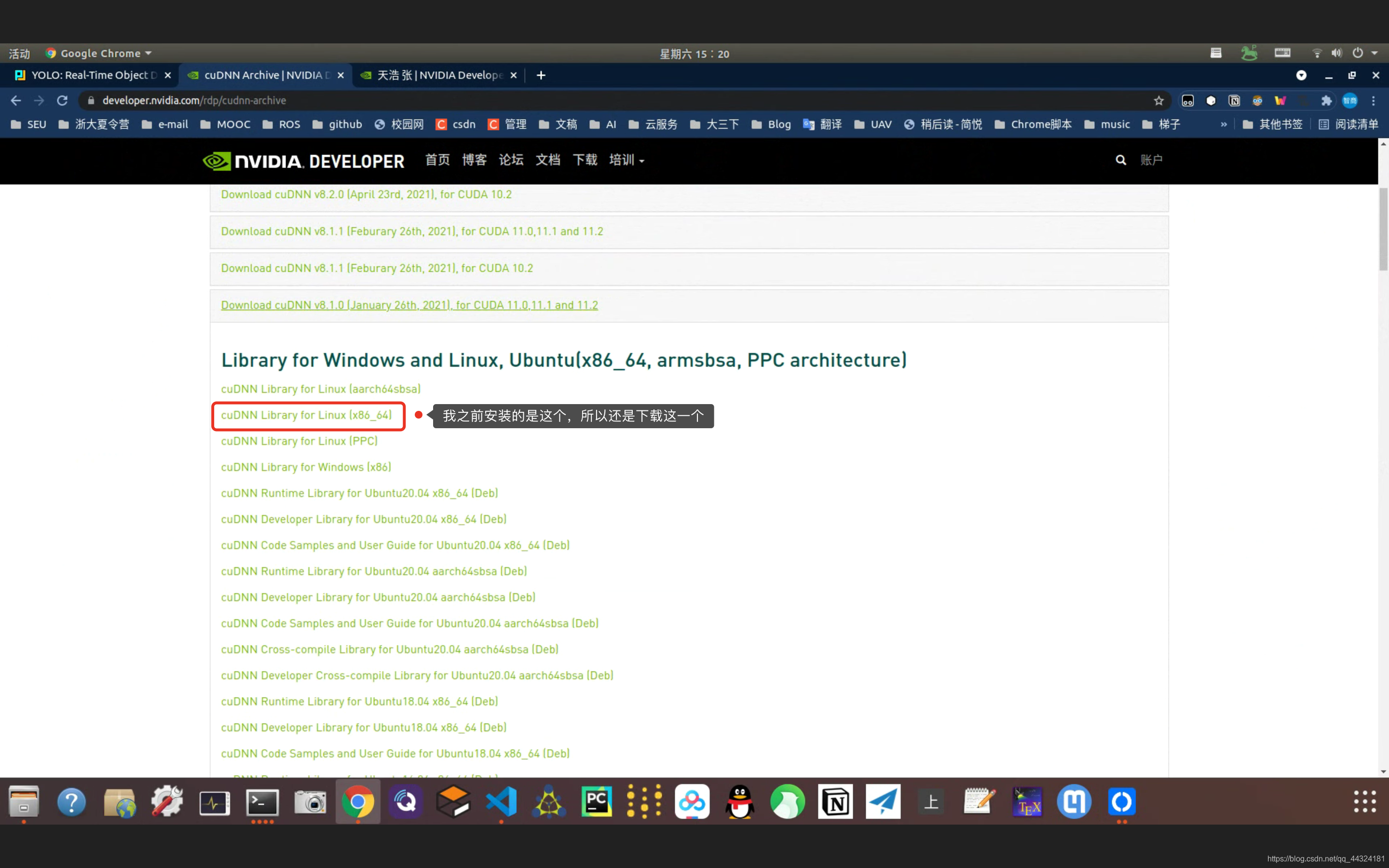1389x868 pixels.
Task: Open 下载 in NVIDIA nav
Action: click(585, 160)
